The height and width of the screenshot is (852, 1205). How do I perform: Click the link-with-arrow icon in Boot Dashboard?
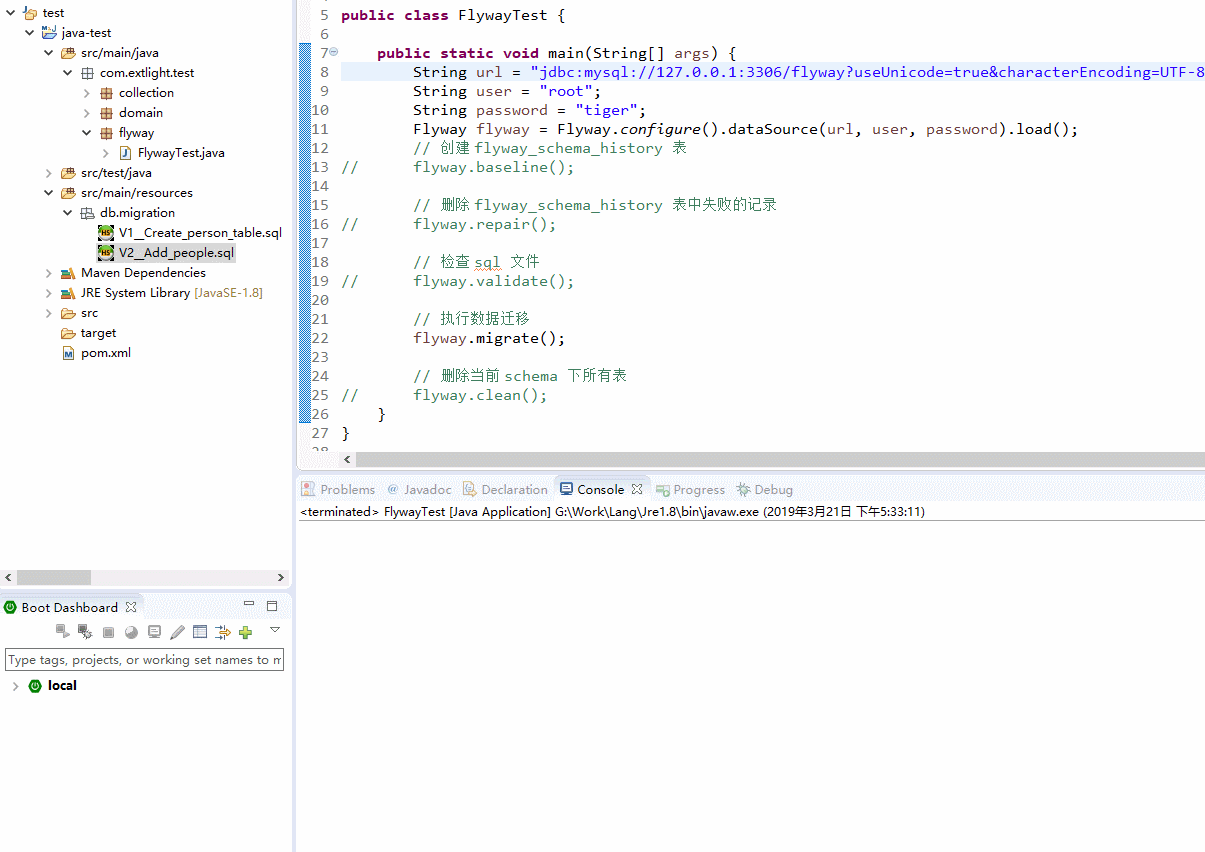pyautogui.click(x=223, y=632)
